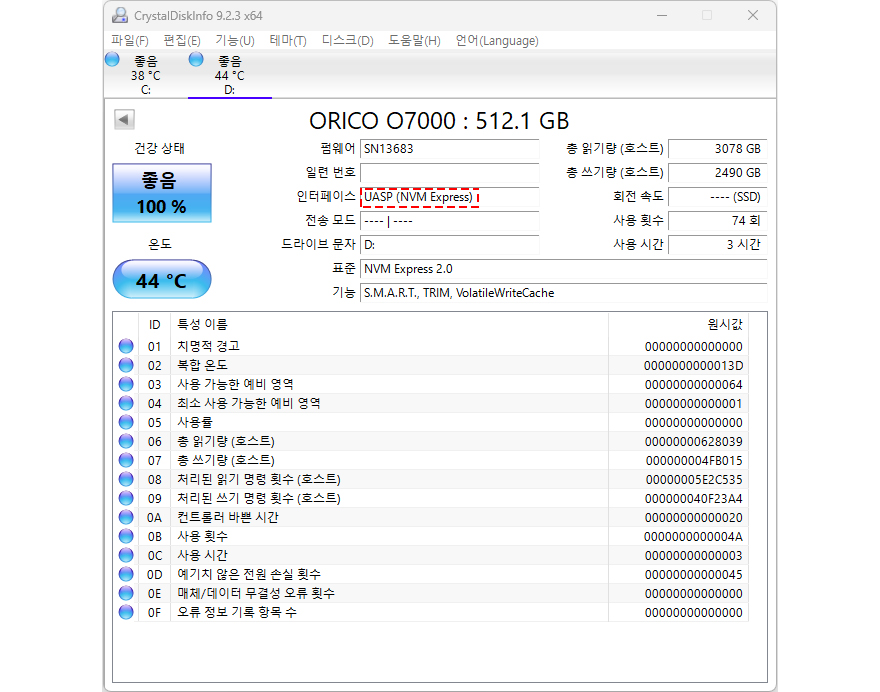The width and height of the screenshot is (880, 692).
Task: Open the 디스크(D) menu
Action: tap(347, 40)
